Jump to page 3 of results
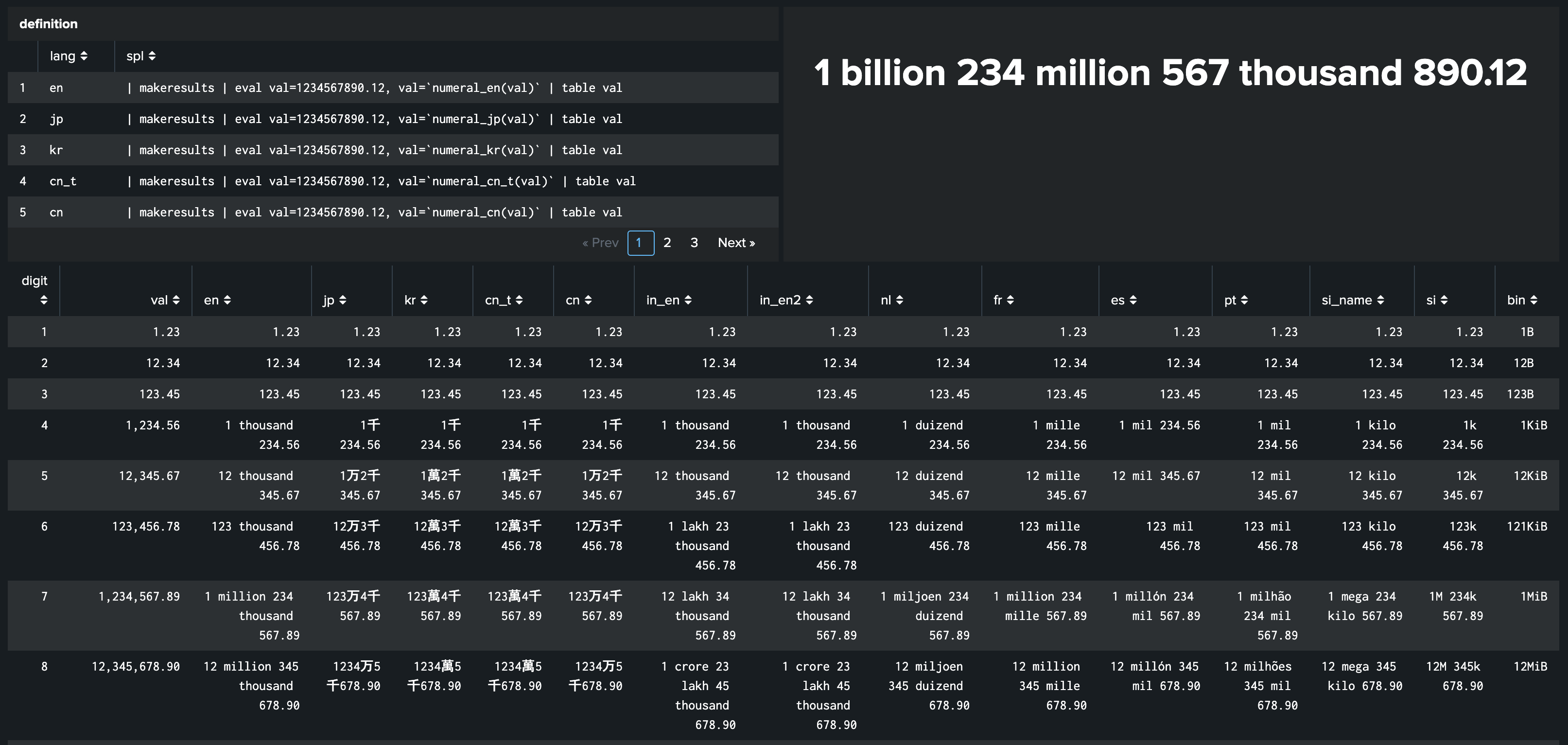The width and height of the screenshot is (1568, 745). [x=694, y=243]
